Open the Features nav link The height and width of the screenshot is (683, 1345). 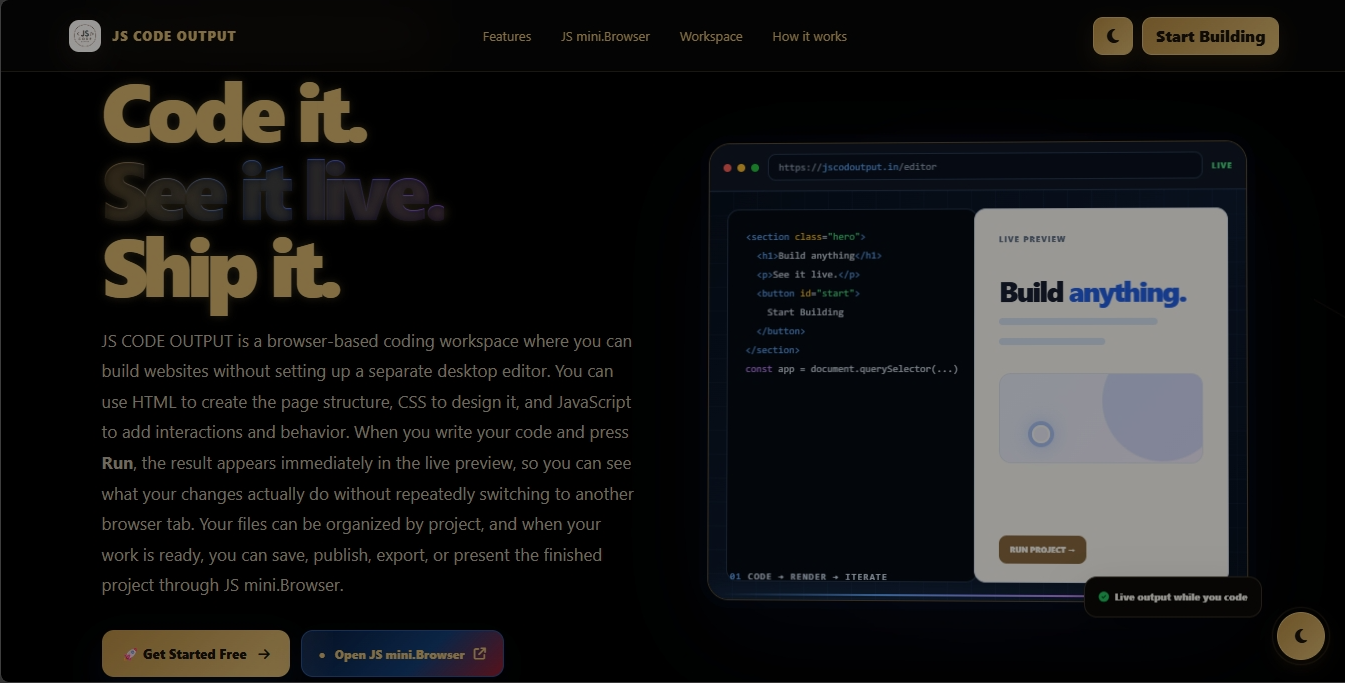tap(507, 36)
